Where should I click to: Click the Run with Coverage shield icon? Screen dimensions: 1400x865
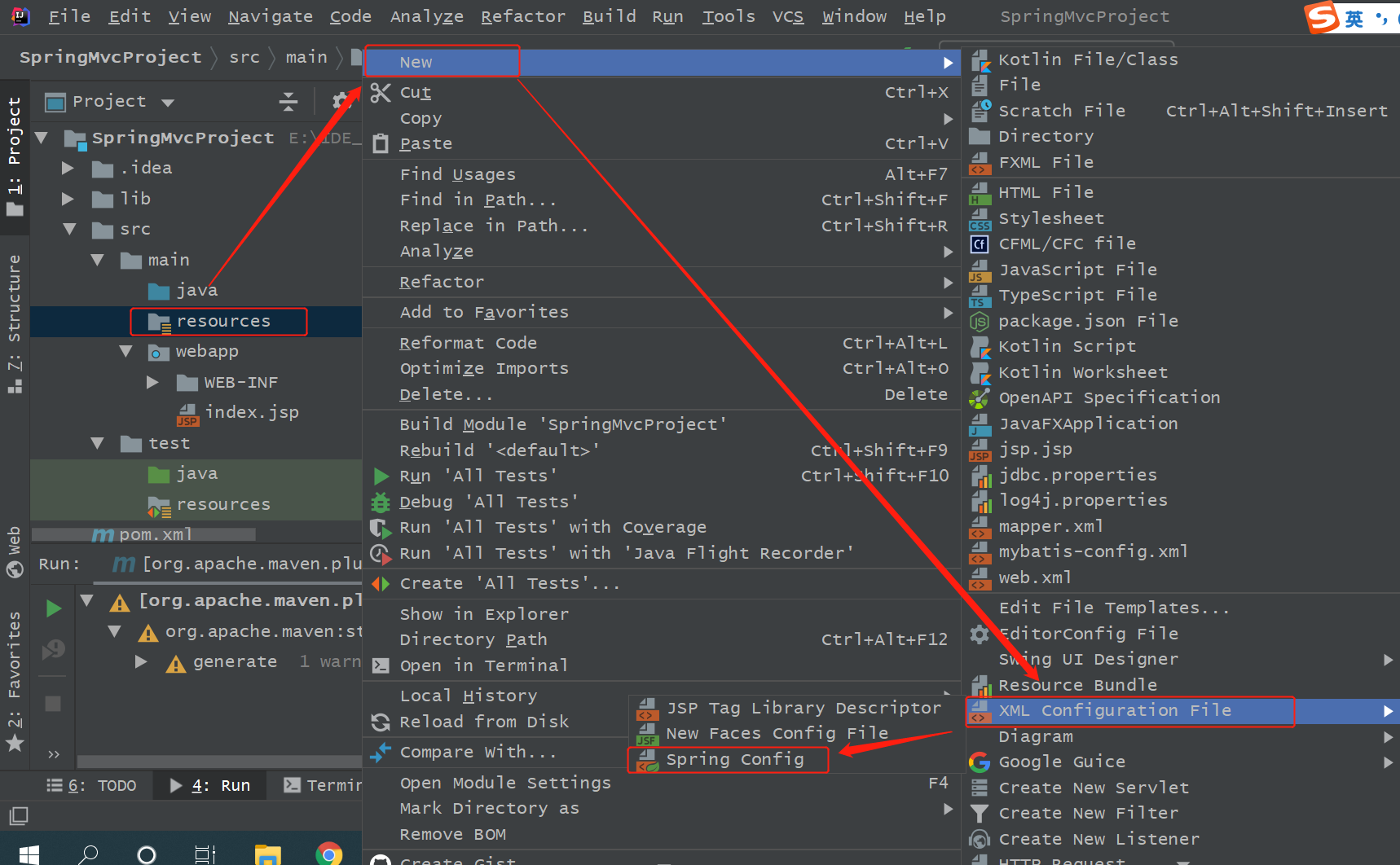click(381, 528)
